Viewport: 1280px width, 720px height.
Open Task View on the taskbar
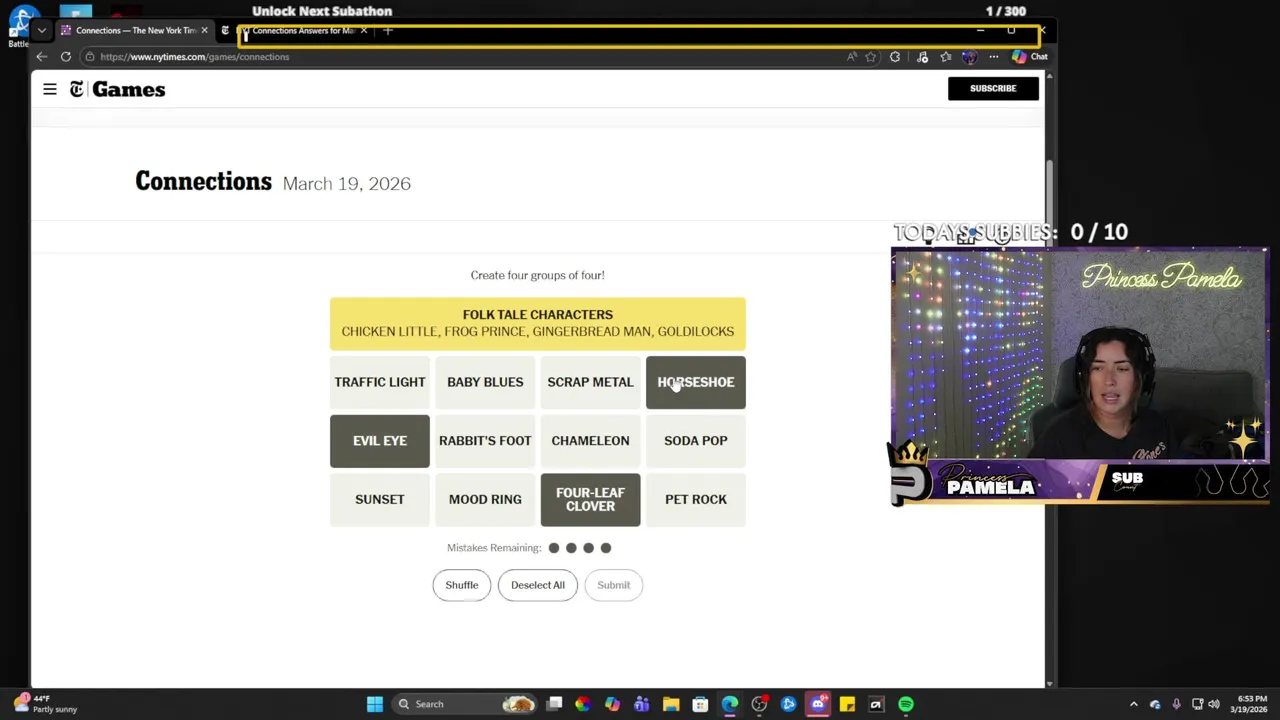tap(554, 704)
